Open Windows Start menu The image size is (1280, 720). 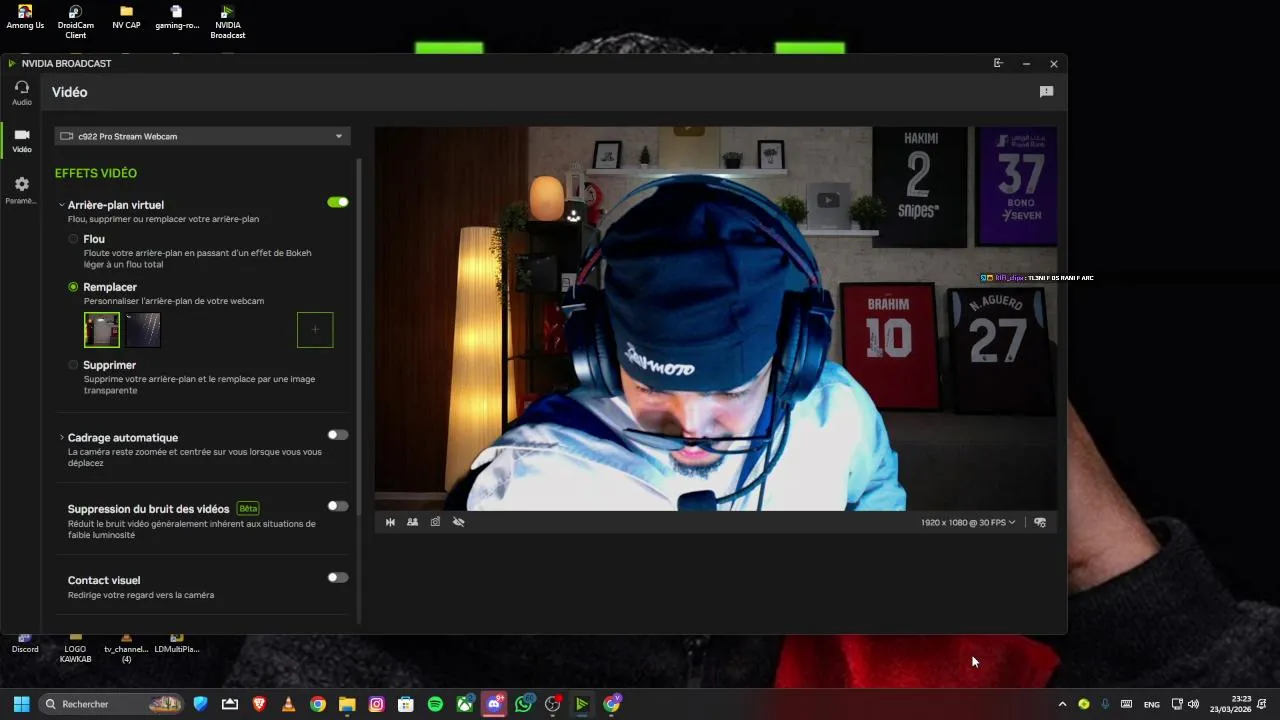(21, 704)
